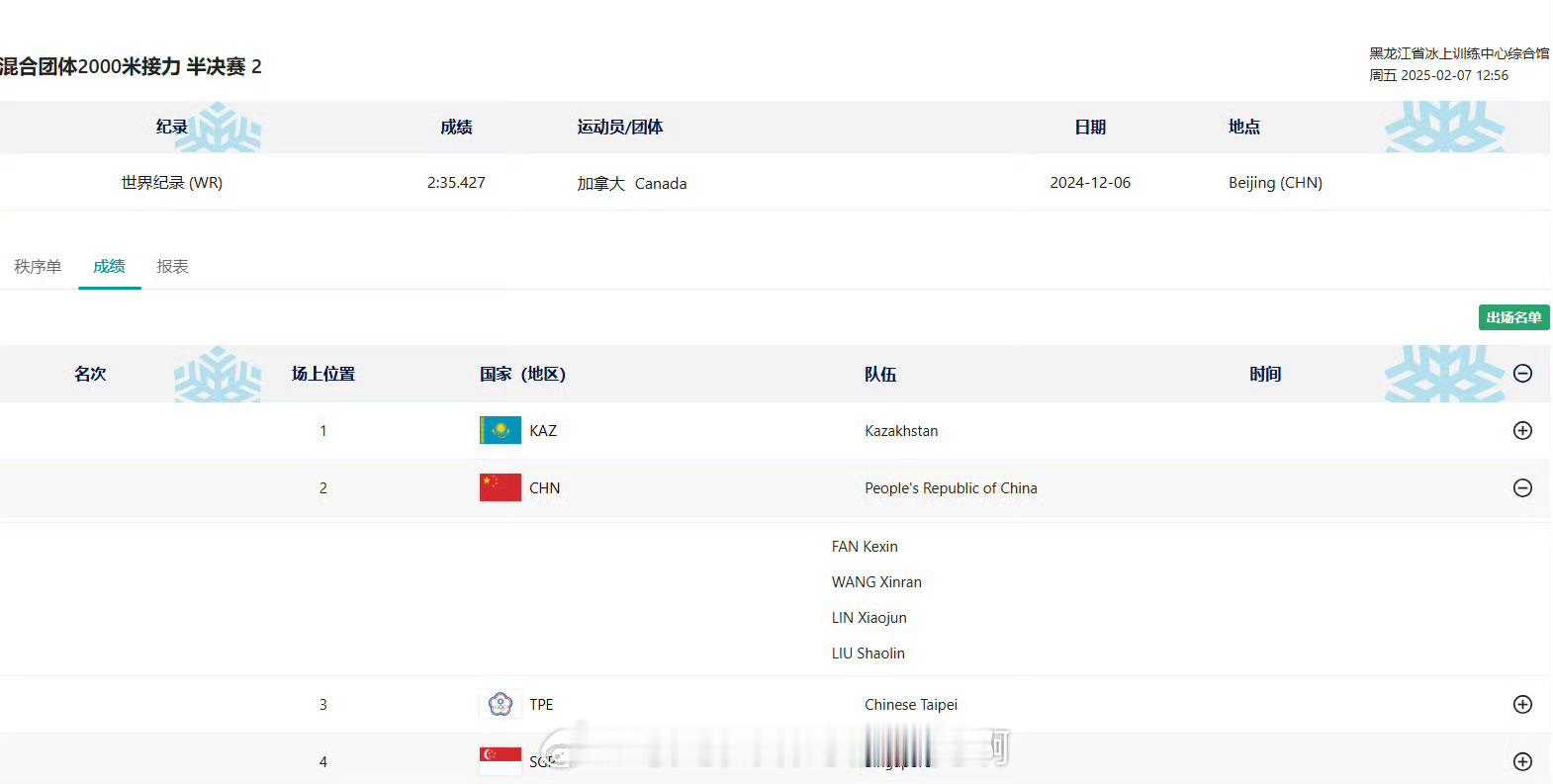1553x784 pixels.
Task: Switch to the 报表 tab
Action: coord(172,266)
